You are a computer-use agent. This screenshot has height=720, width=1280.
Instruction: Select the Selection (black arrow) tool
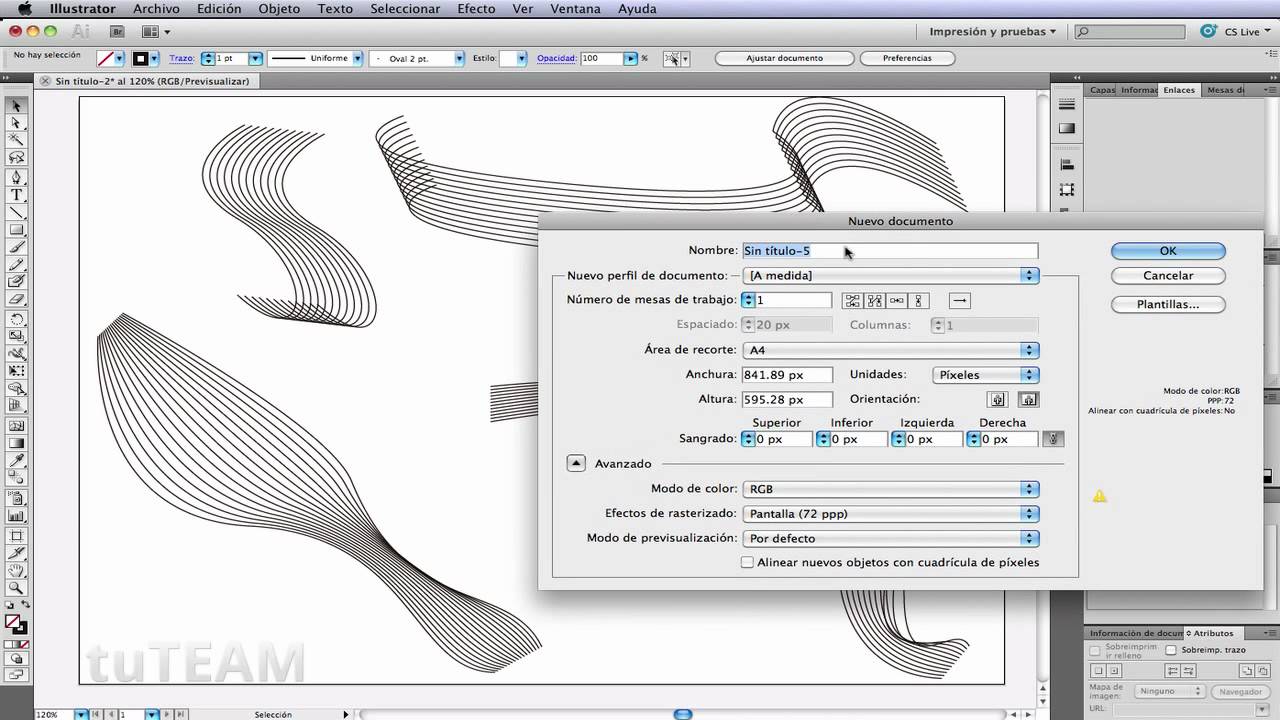tap(16, 106)
